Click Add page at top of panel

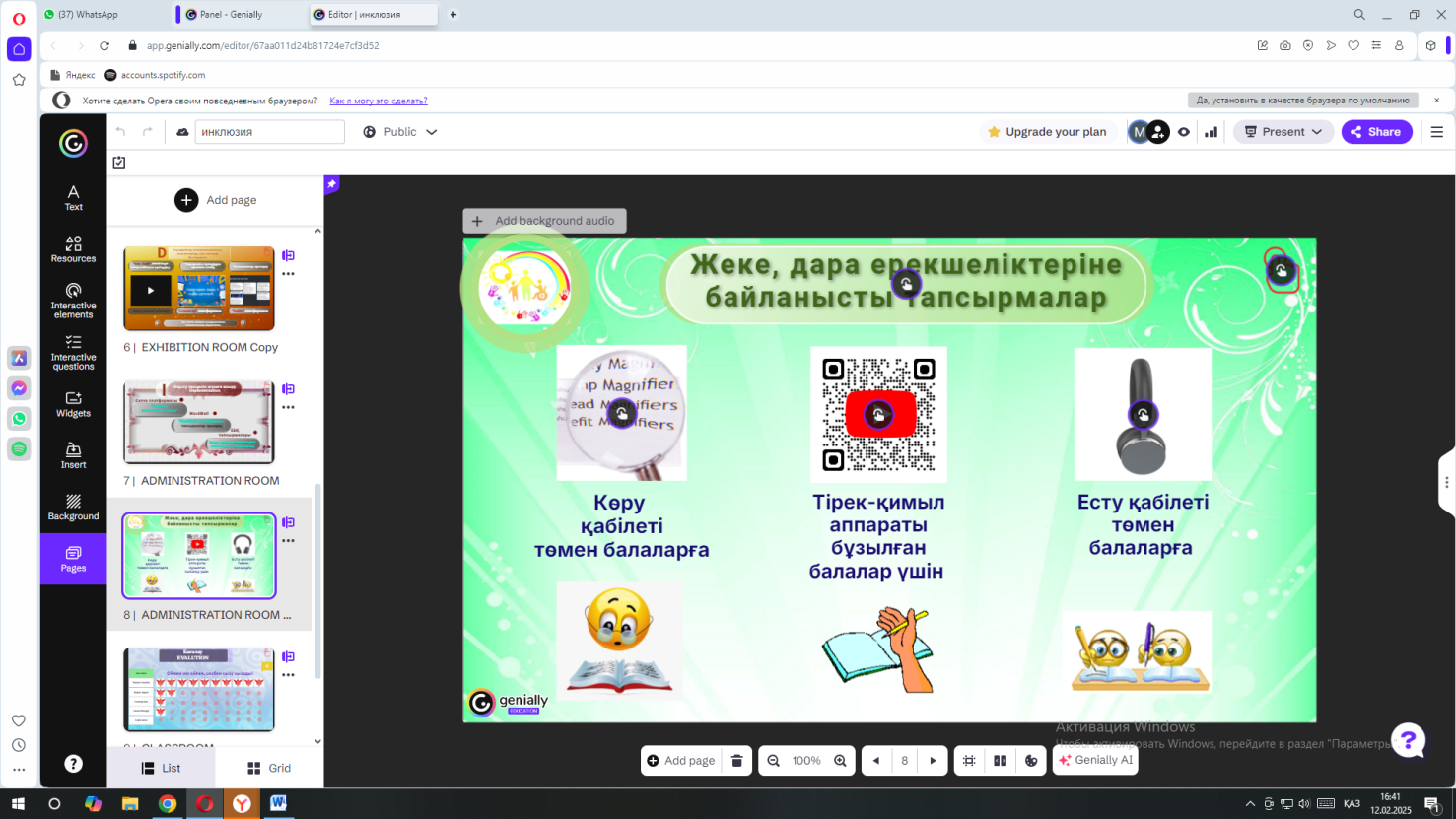point(216,200)
